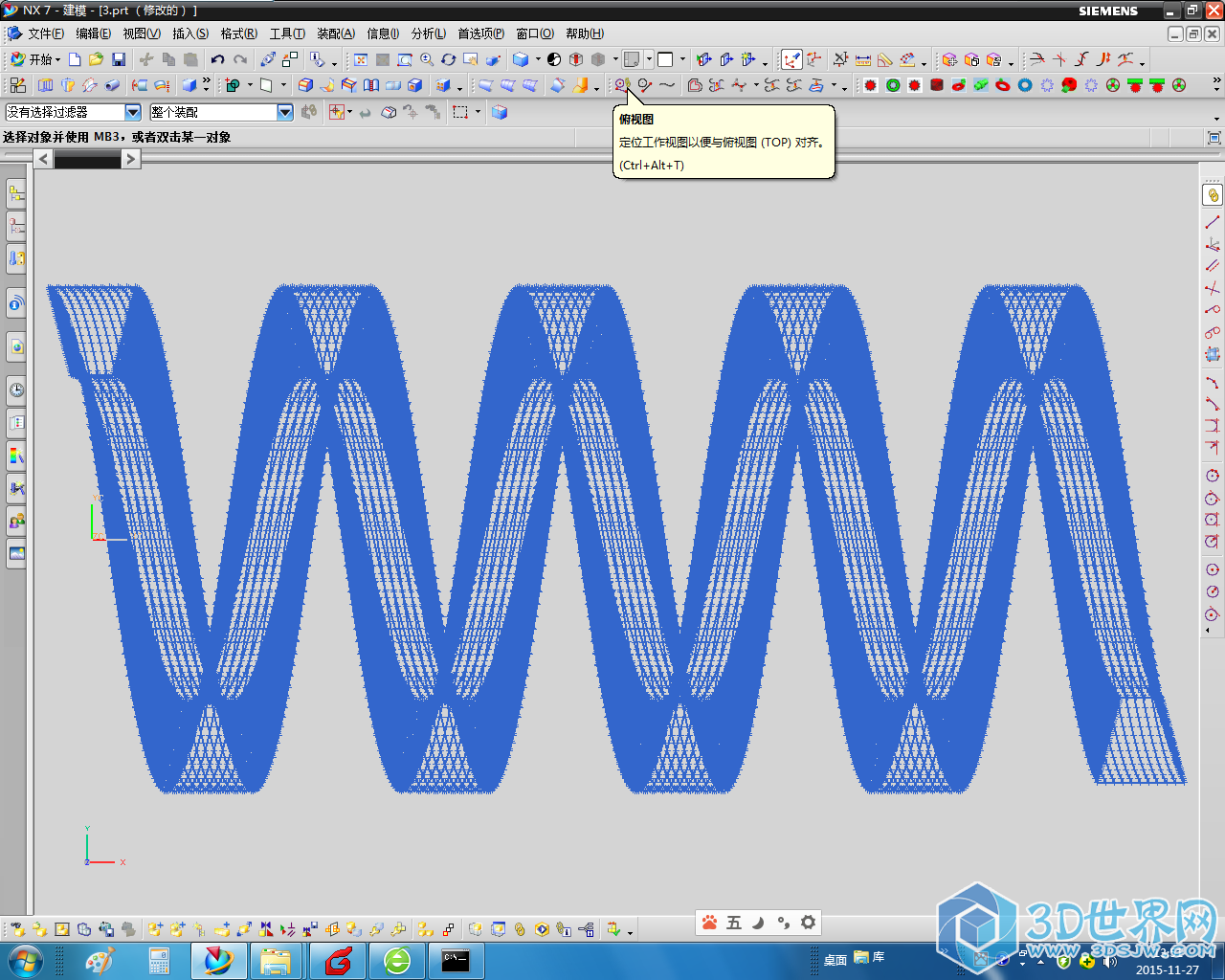The image size is (1225, 980).
Task: Click the green ring gear icon
Action: tap(893, 85)
